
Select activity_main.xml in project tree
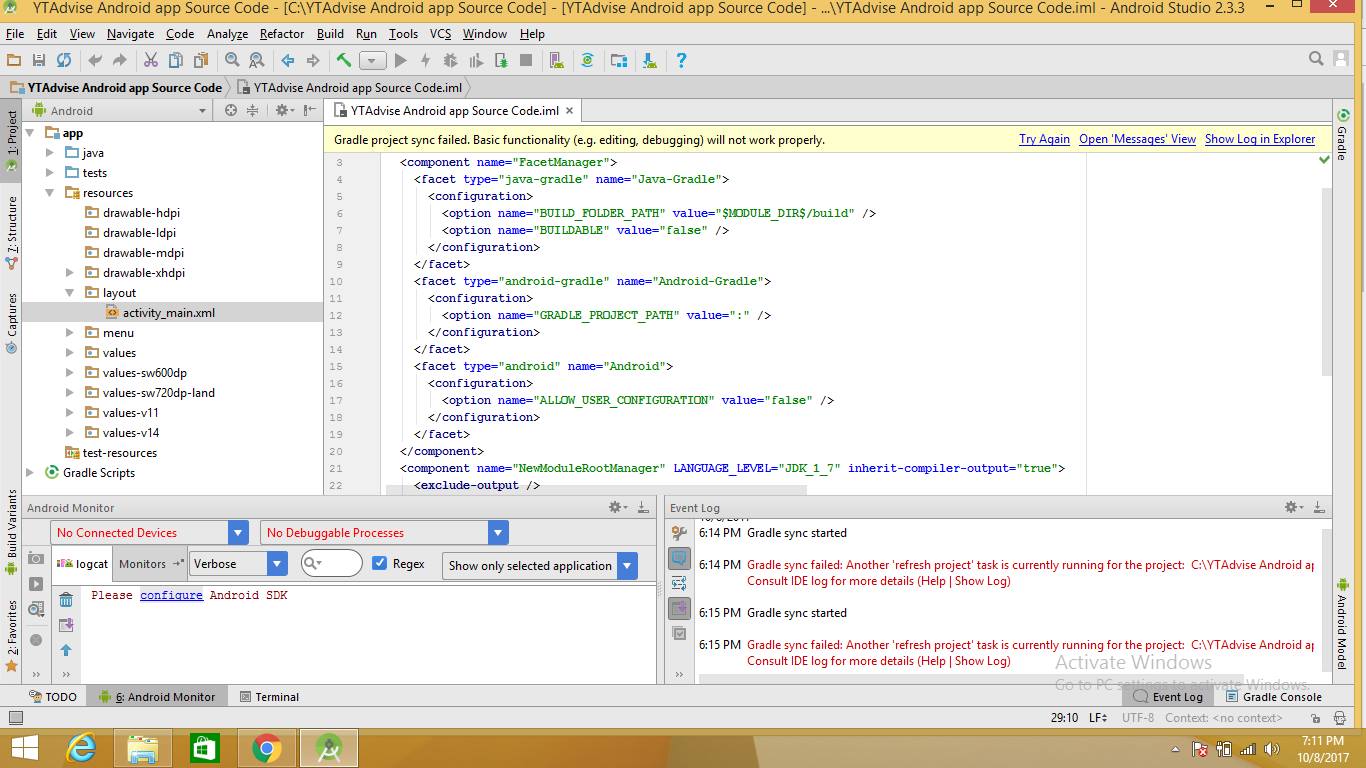coord(168,313)
